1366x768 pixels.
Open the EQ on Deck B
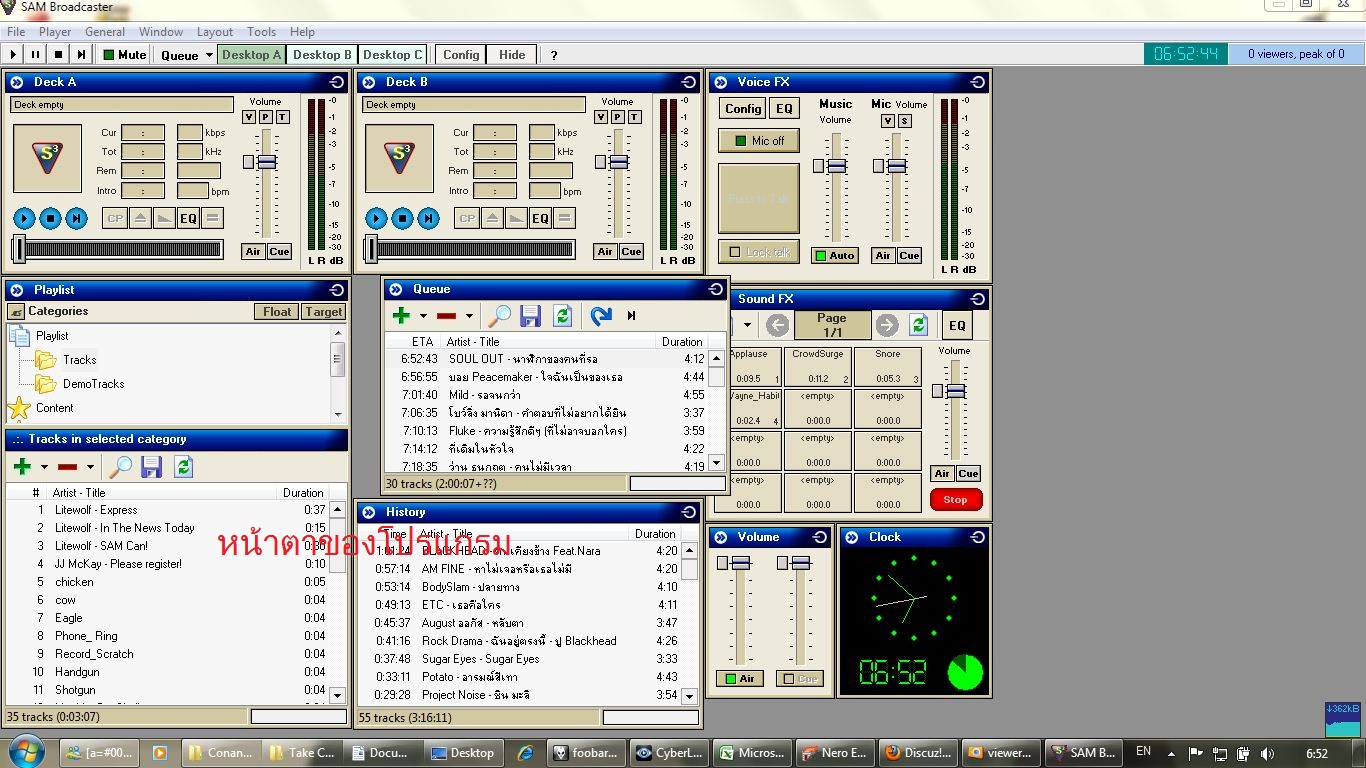540,218
